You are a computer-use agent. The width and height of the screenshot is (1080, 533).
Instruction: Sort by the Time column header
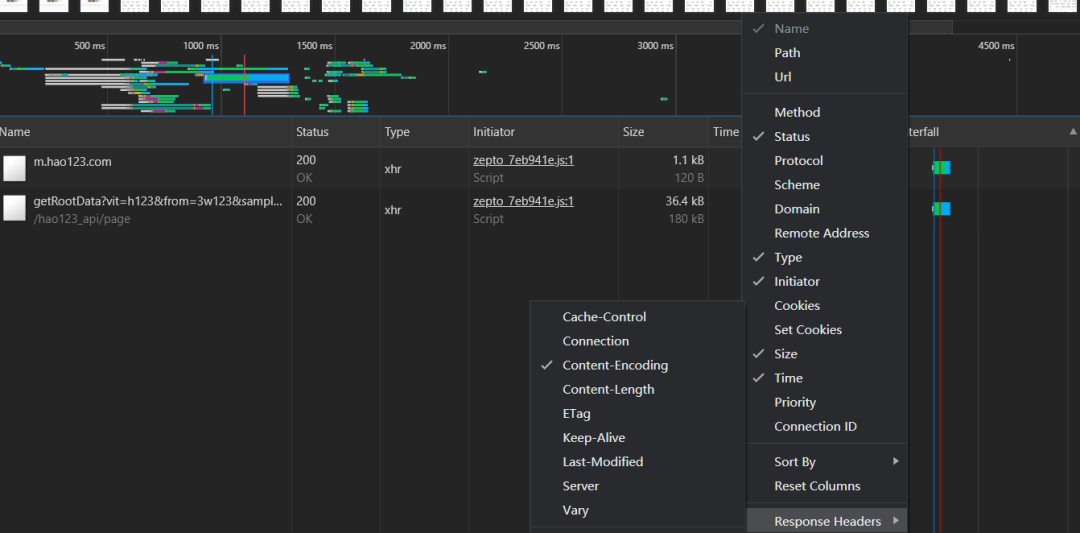(725, 132)
